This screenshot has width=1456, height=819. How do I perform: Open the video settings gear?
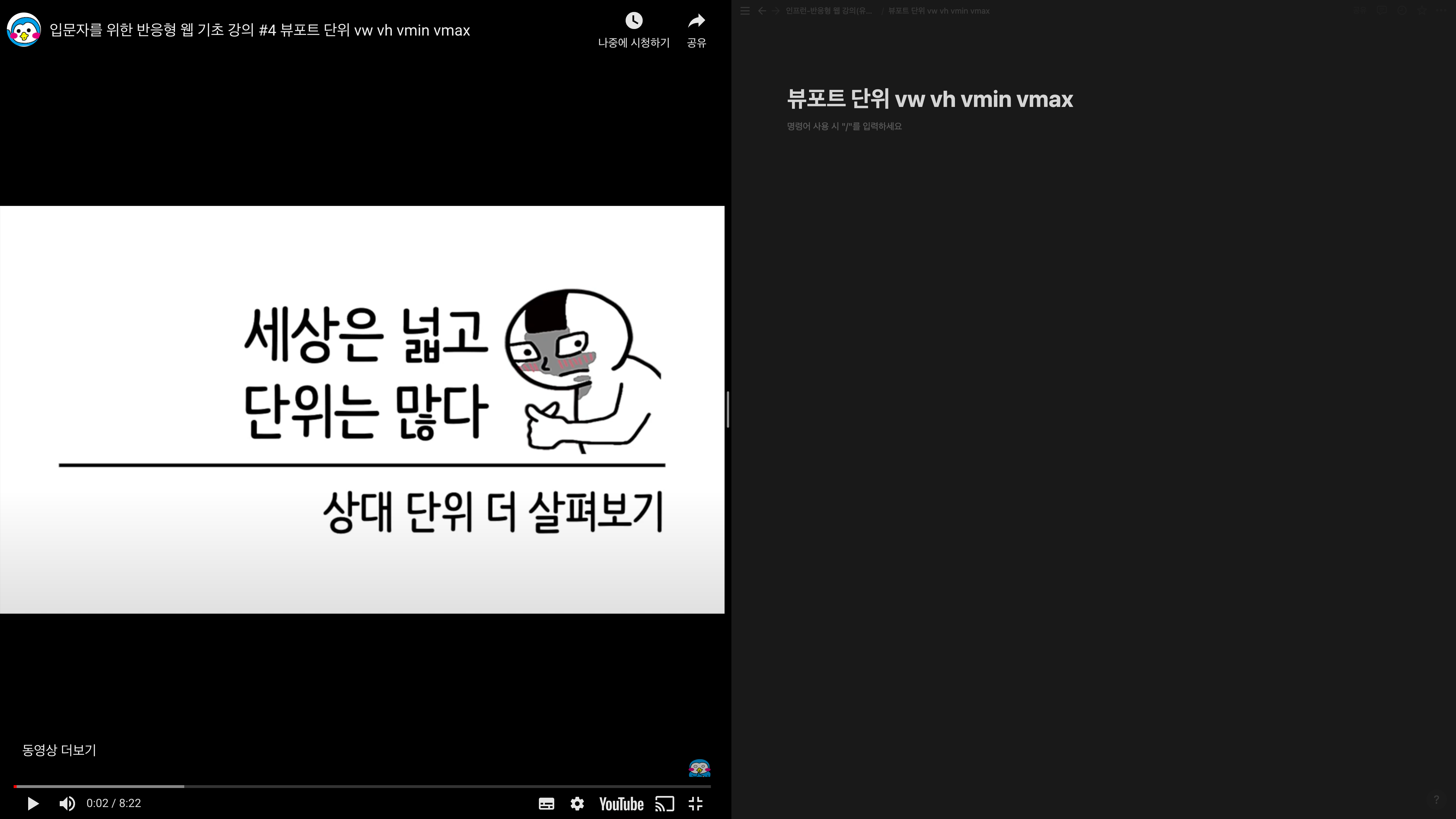[x=577, y=803]
